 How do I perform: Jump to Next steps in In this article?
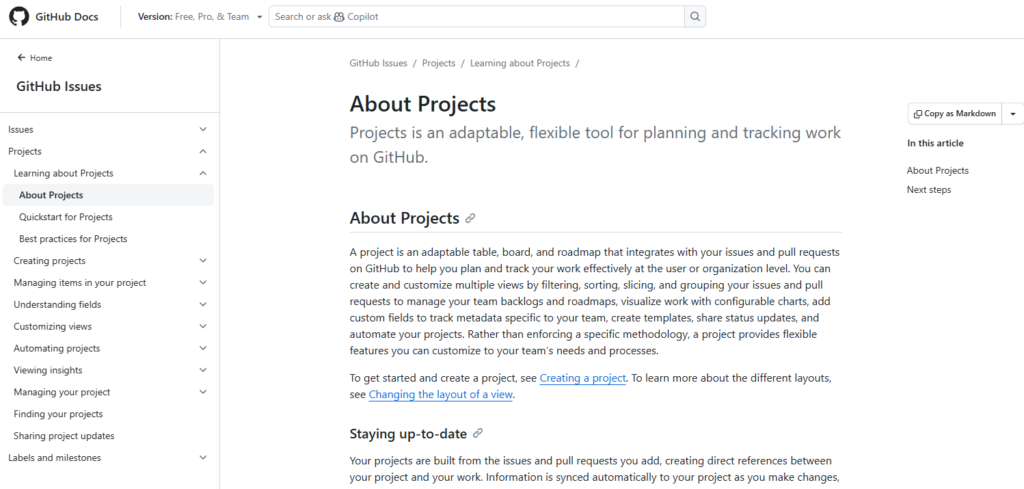point(929,190)
